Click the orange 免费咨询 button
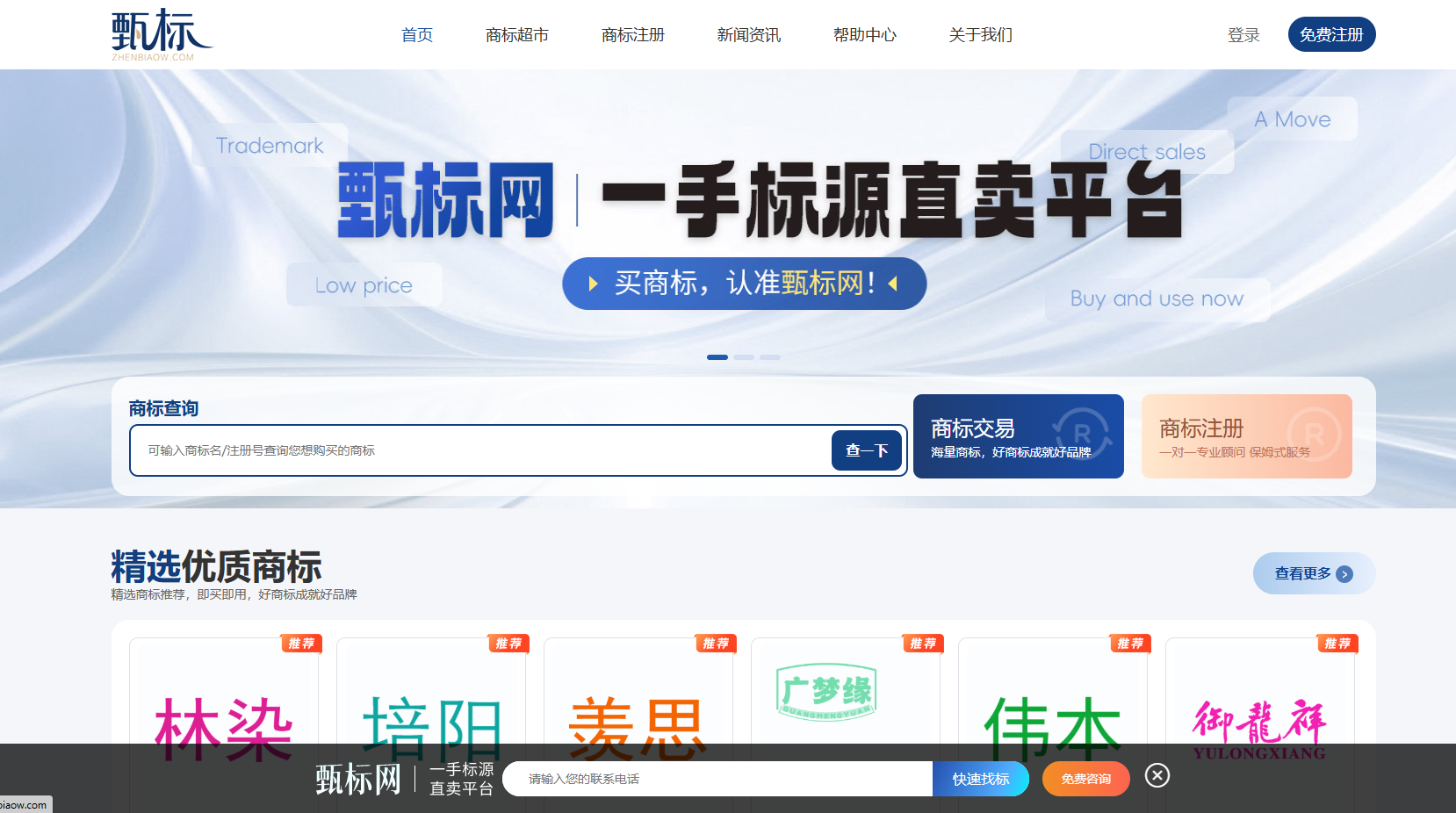Screen dimensions: 1456x813 coord(1085,779)
